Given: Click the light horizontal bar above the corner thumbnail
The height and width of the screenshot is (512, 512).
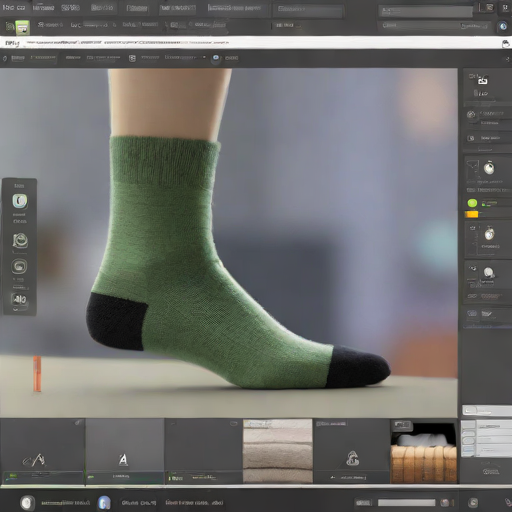Looking at the screenshot, I should point(487,410).
